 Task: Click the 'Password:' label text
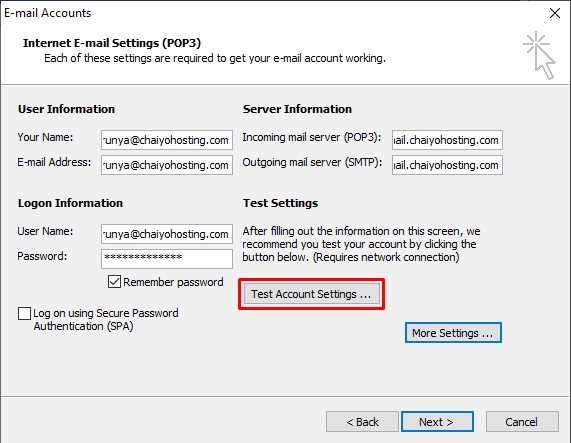point(42,256)
